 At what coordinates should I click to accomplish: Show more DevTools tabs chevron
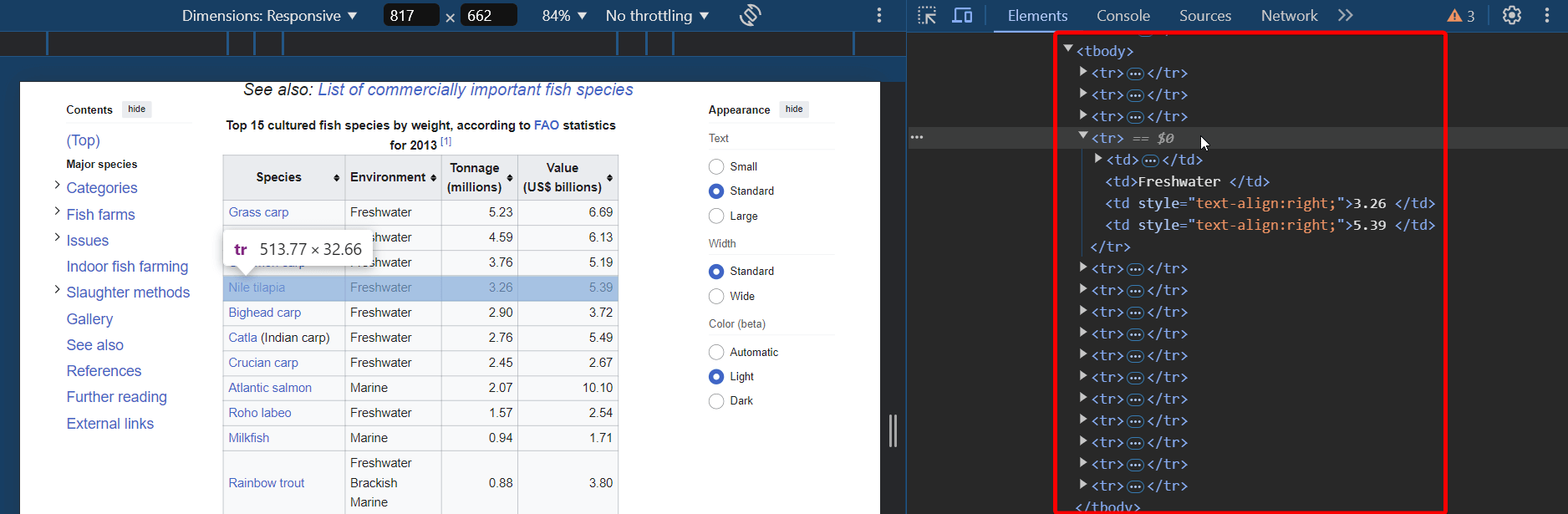click(x=1345, y=15)
